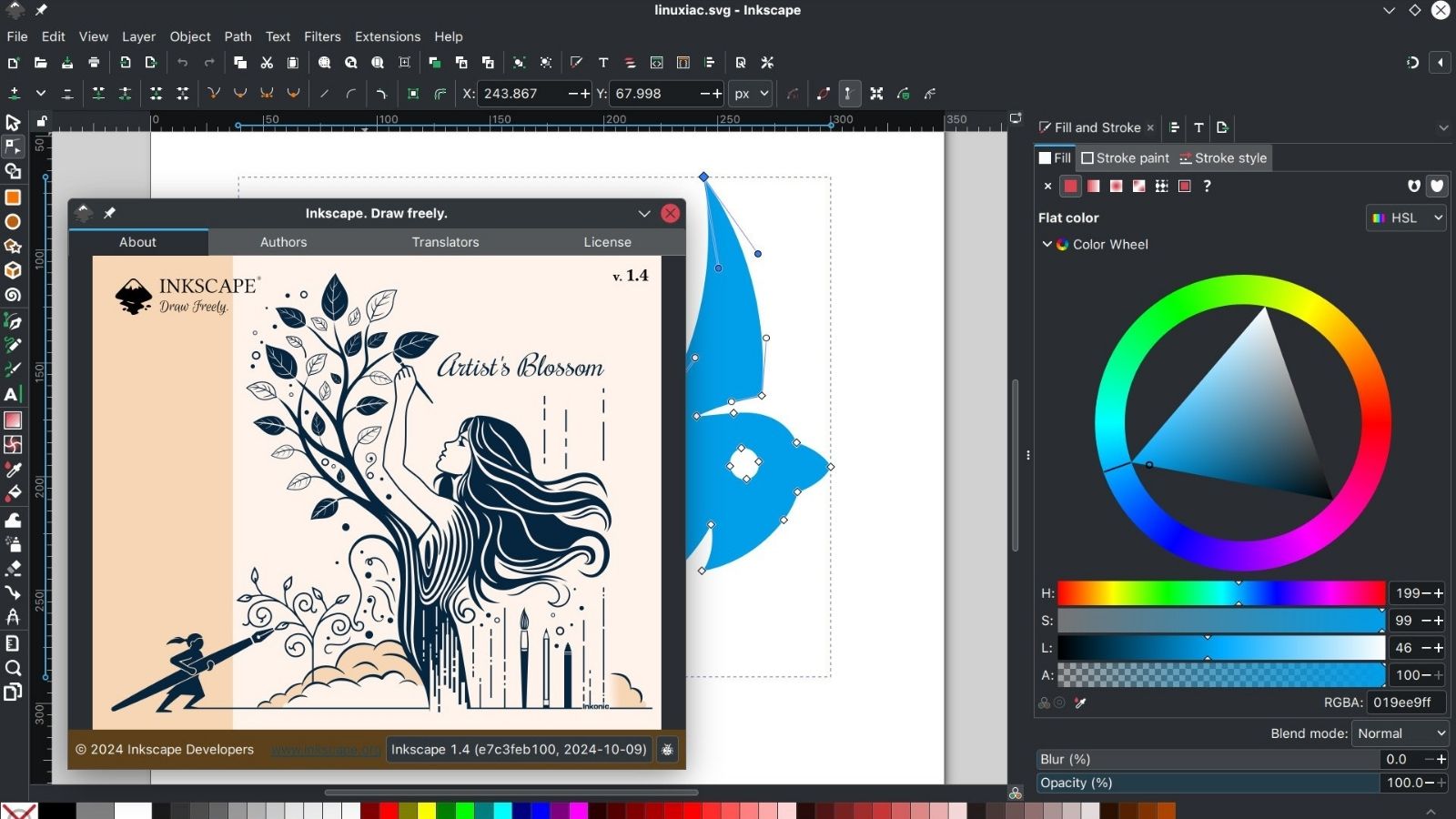Select the flat color paint type

[1070, 186]
